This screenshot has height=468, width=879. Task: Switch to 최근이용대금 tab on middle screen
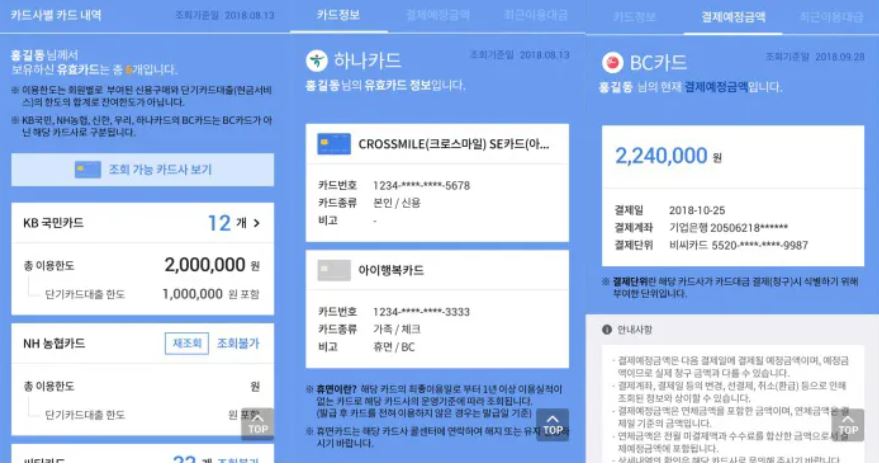[536, 15]
